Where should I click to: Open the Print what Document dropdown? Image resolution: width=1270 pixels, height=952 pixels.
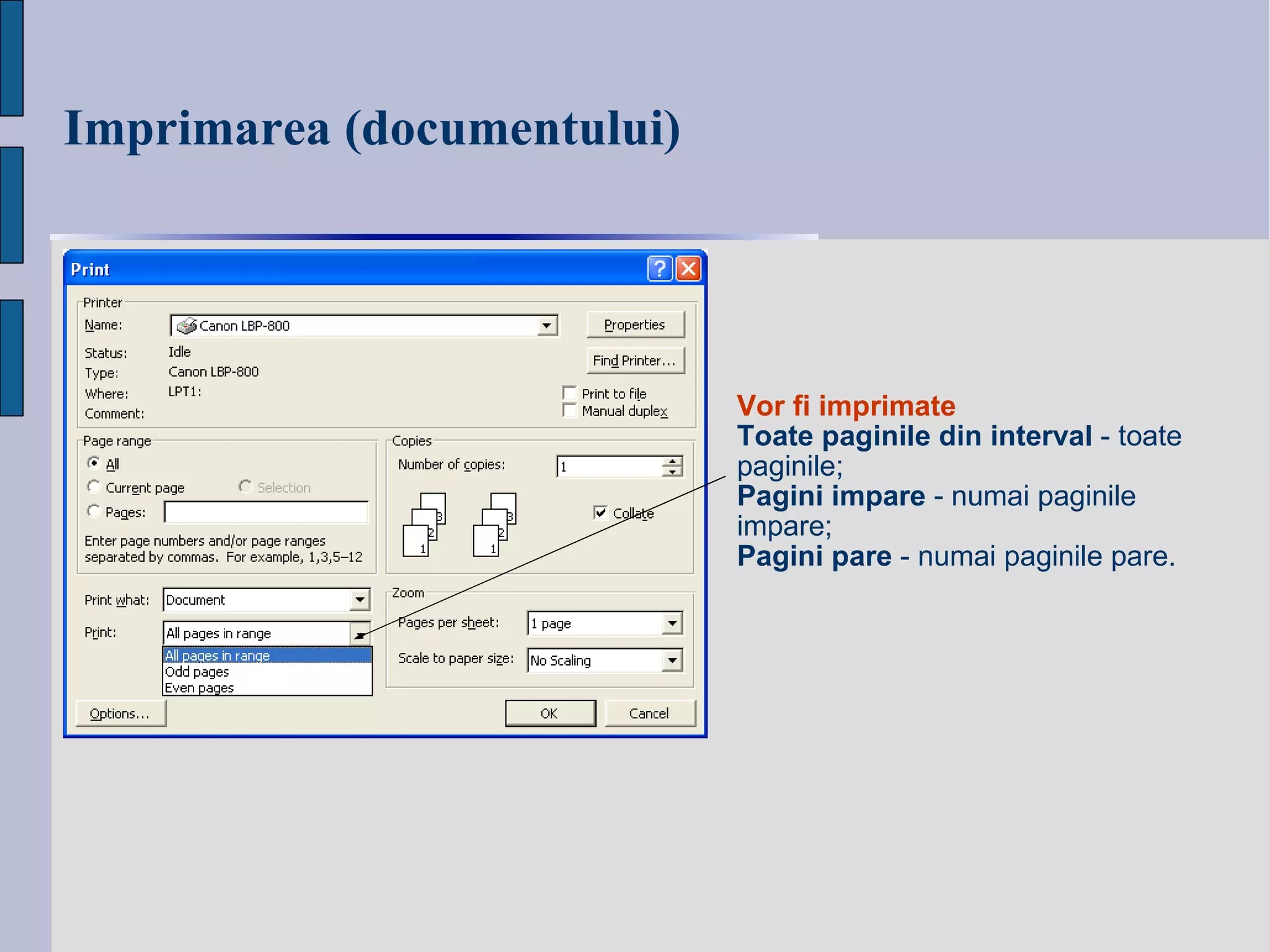[360, 600]
